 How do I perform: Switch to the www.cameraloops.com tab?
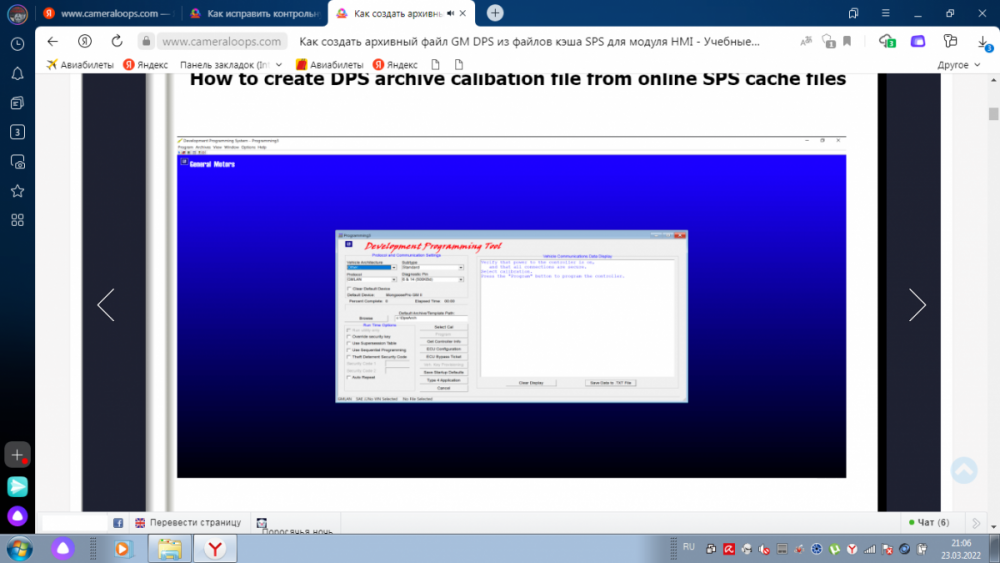(108, 13)
